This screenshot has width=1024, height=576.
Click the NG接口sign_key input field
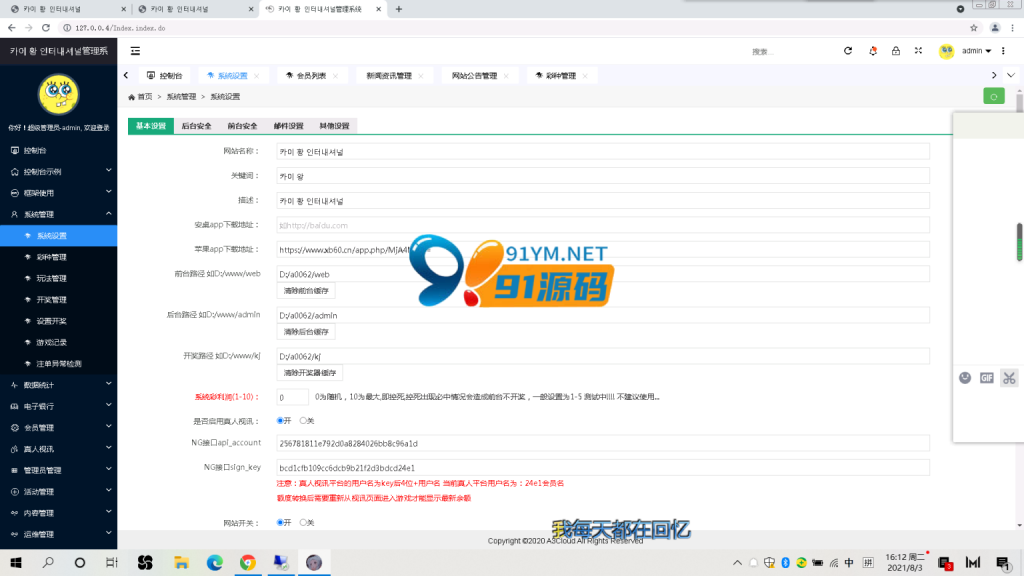pos(603,468)
